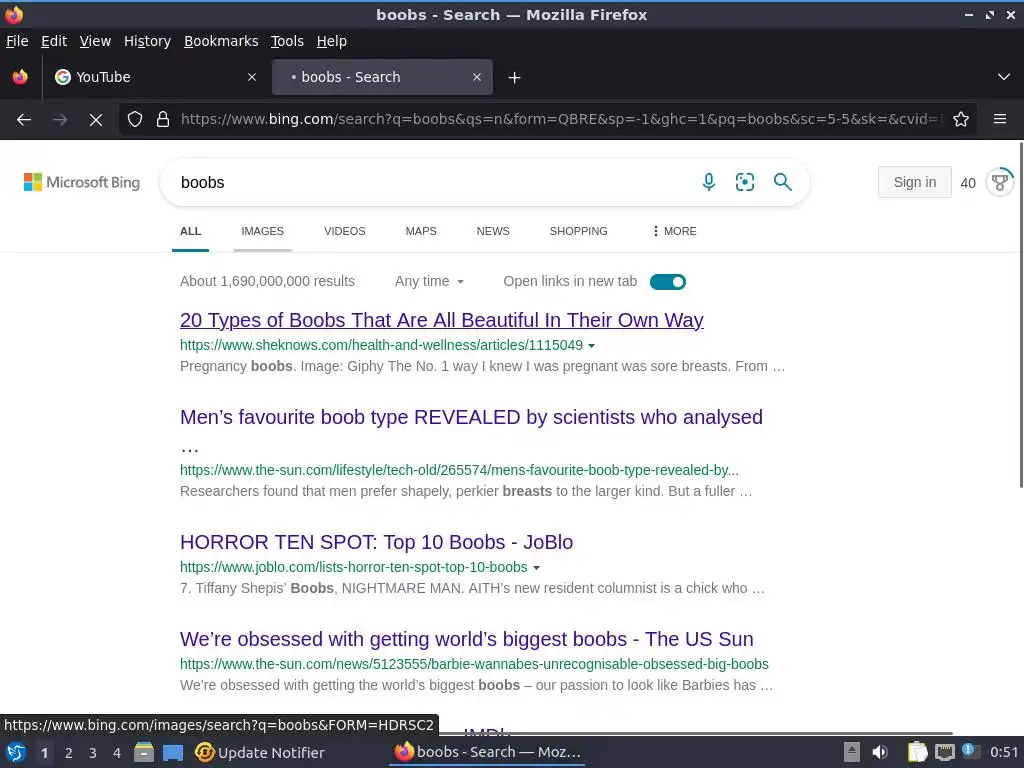Click the padlock site information icon
The width and height of the screenshot is (1024, 768).
coord(163,120)
